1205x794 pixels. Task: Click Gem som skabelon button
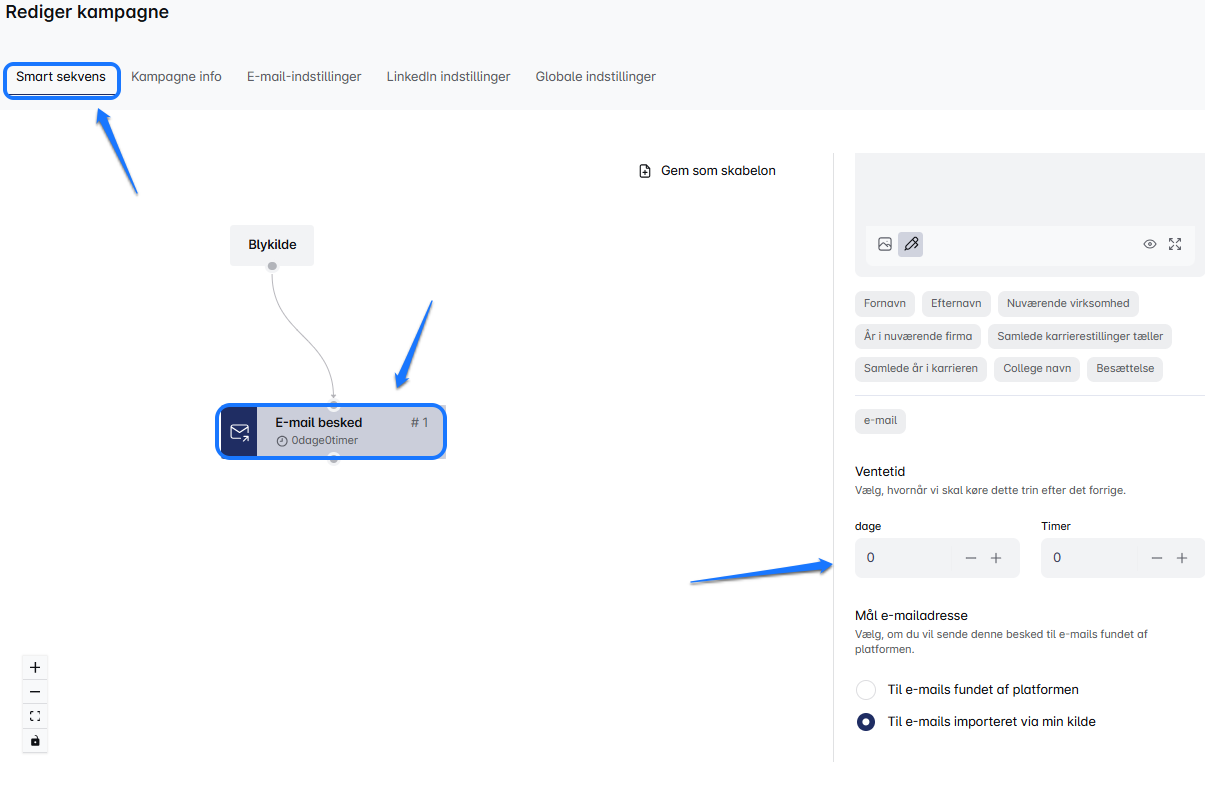point(708,171)
